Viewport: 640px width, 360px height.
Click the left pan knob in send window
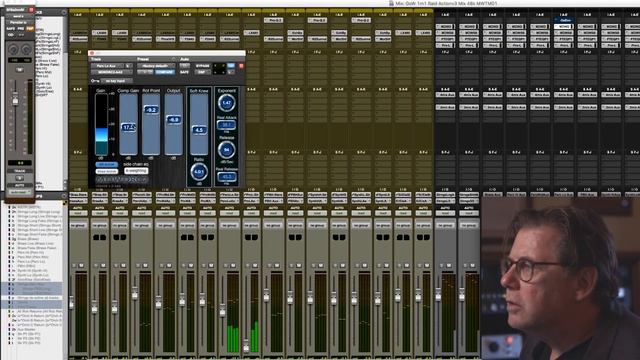tap(13, 50)
